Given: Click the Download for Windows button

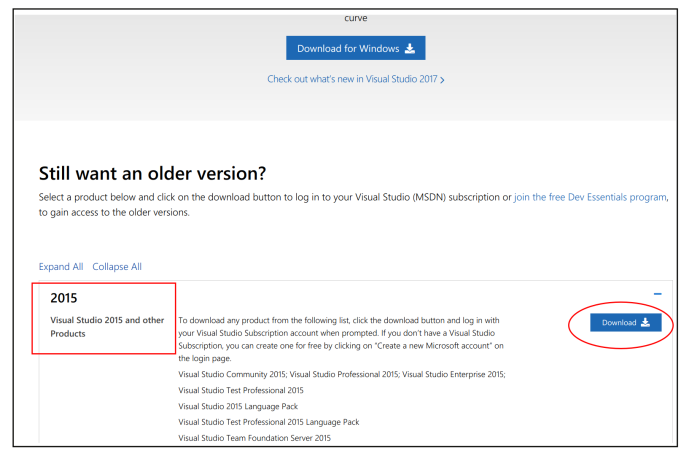Looking at the screenshot, I should pyautogui.click(x=355, y=48).
